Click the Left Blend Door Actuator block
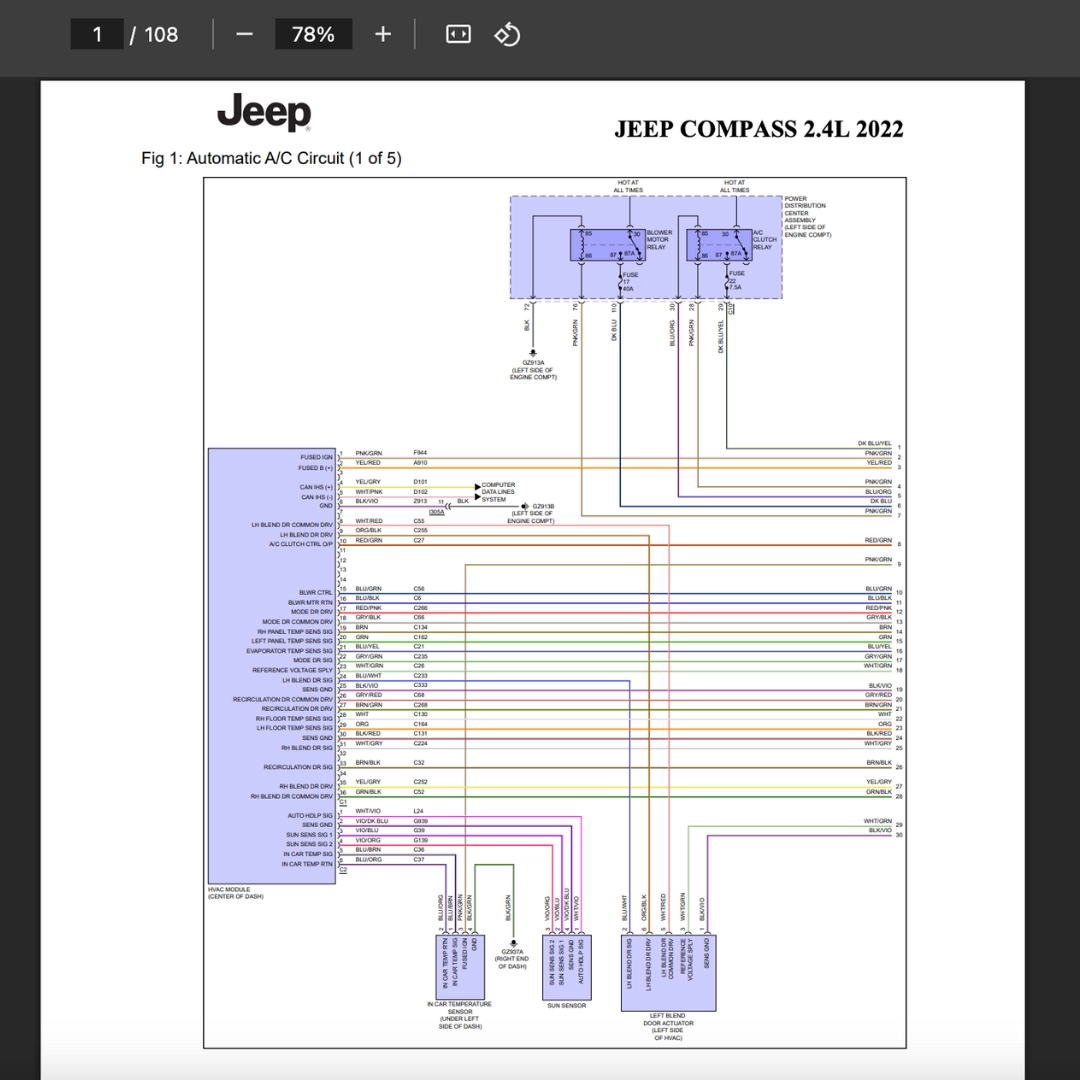Image resolution: width=1080 pixels, height=1080 pixels. pyautogui.click(x=669, y=973)
